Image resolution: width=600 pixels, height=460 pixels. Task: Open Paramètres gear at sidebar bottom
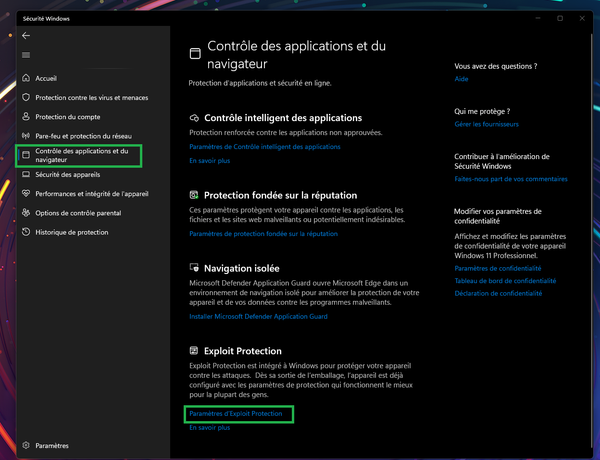pyautogui.click(x=51, y=445)
